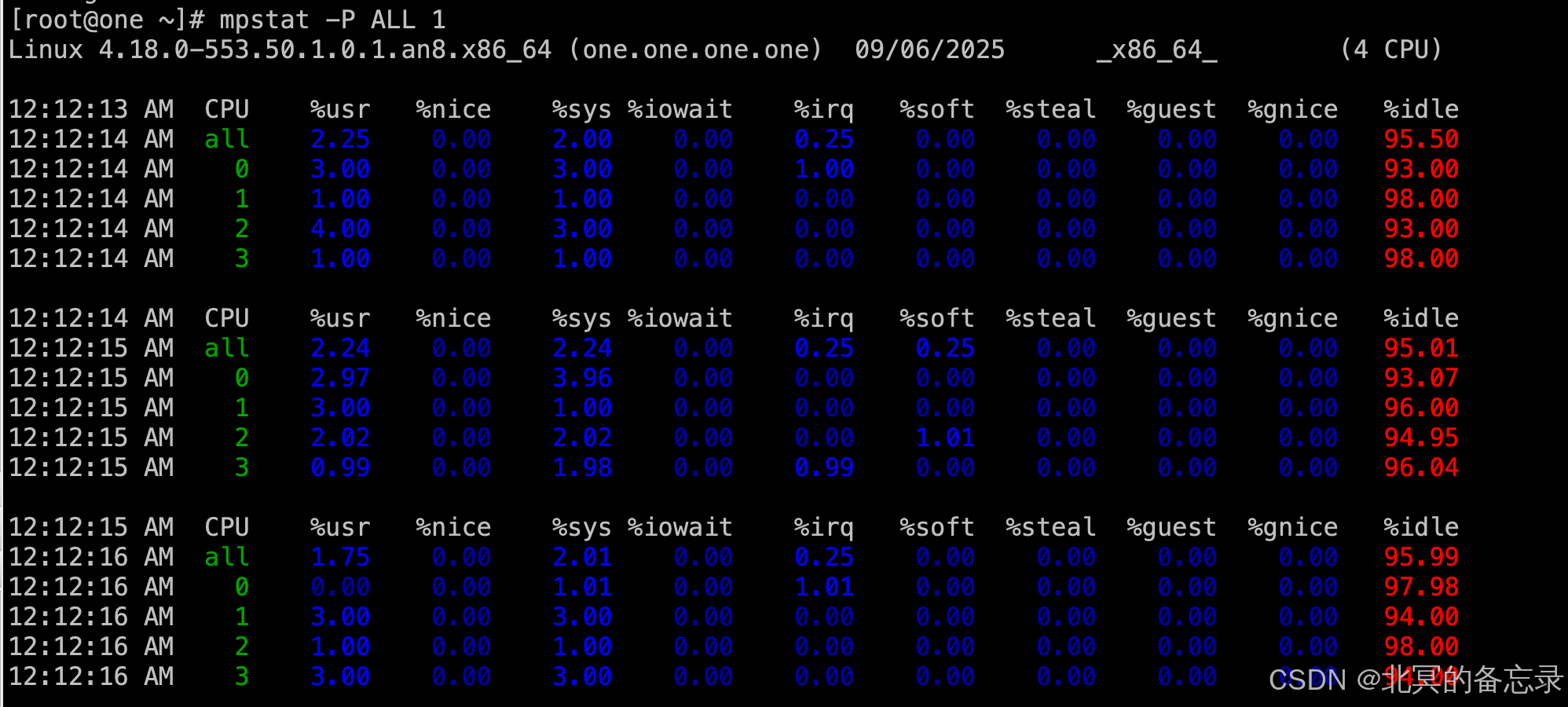
Task: Click the %idle '93.00' for CPU 2 at 12:12:14
Action: coord(1420,229)
